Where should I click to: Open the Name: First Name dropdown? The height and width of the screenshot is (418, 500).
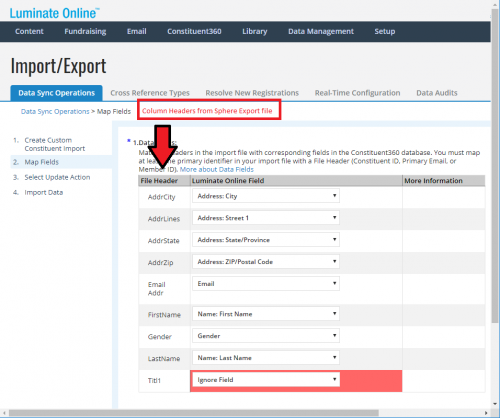tap(266, 314)
